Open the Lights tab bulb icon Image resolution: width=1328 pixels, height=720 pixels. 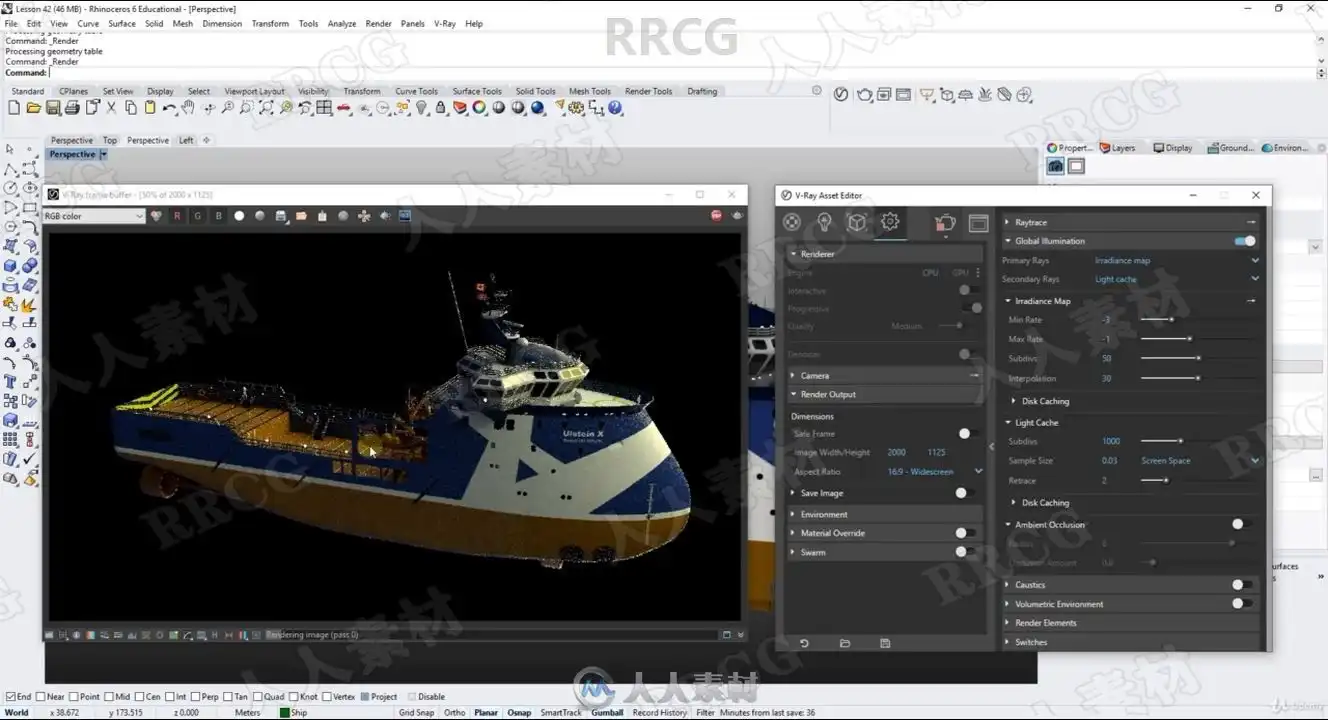pos(824,222)
